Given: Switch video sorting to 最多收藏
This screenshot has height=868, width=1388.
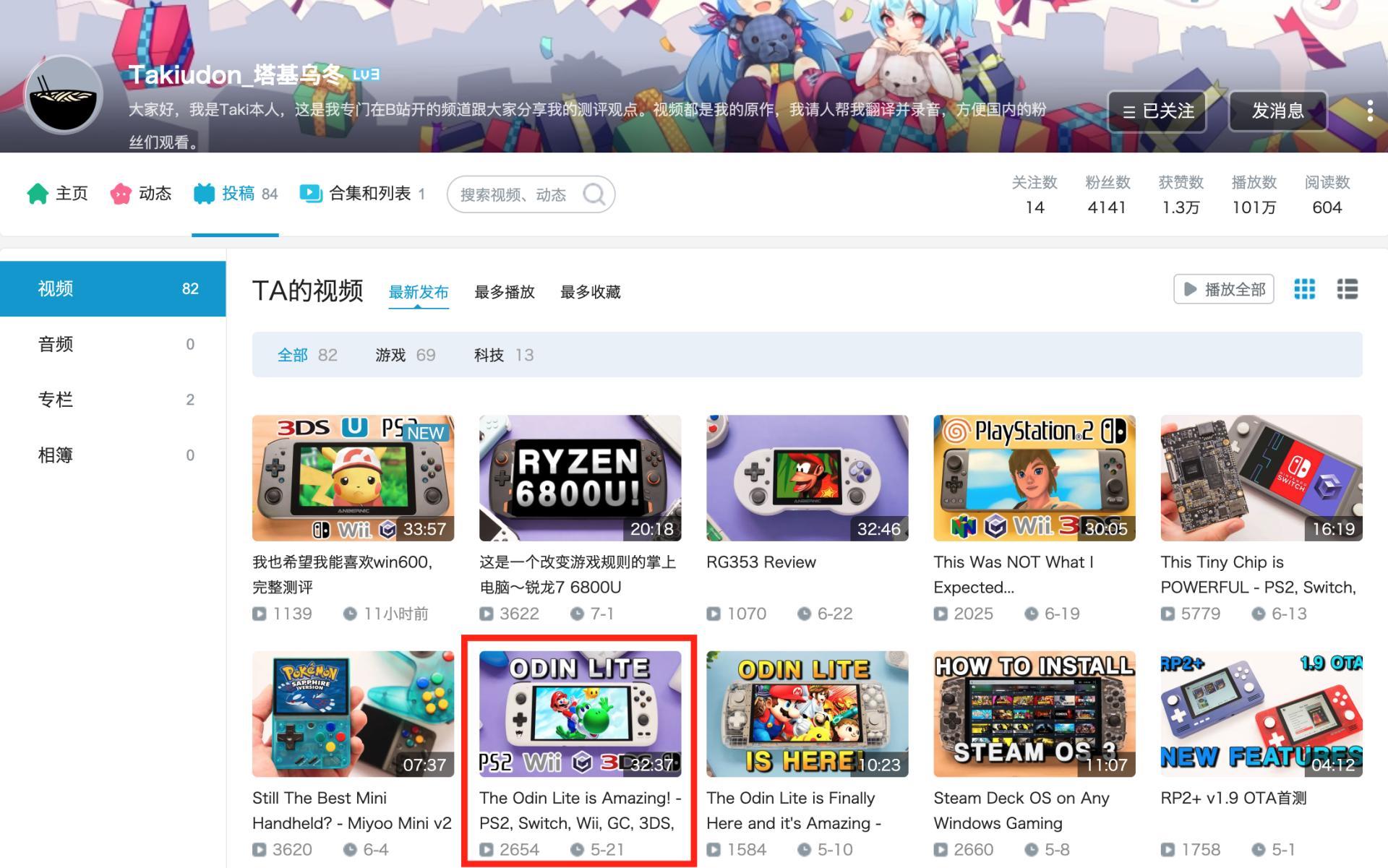Looking at the screenshot, I should tap(589, 292).
